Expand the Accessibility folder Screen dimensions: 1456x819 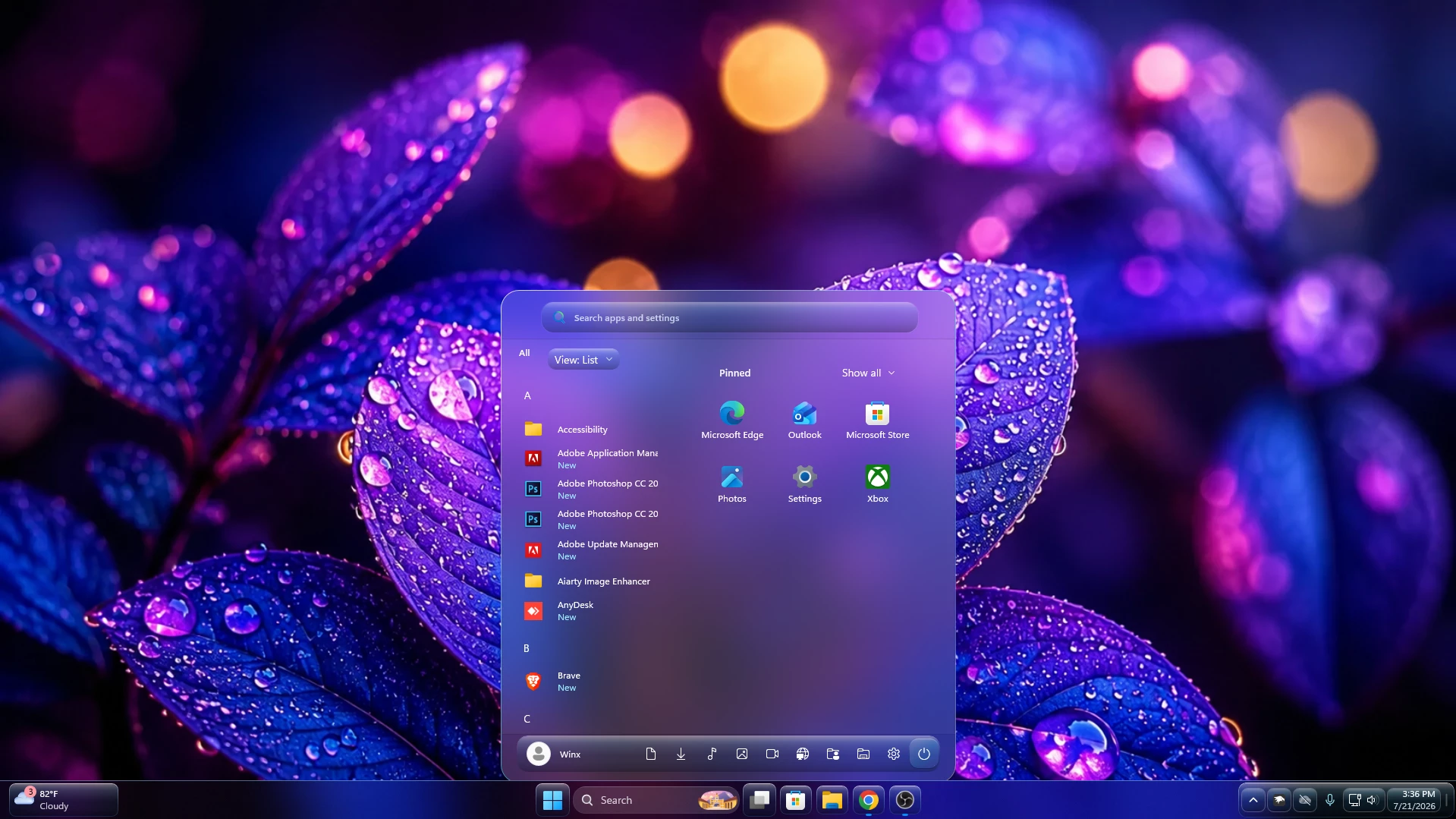tap(592, 430)
